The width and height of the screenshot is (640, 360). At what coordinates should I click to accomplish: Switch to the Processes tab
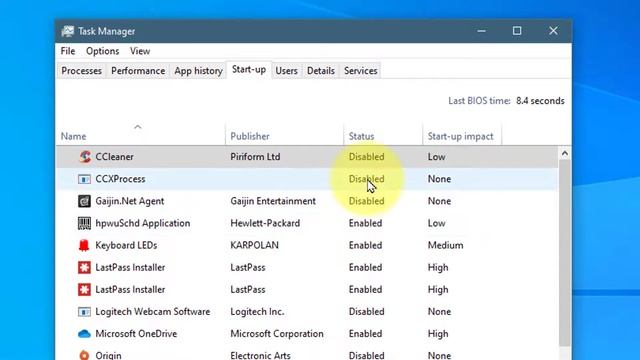[x=82, y=71]
